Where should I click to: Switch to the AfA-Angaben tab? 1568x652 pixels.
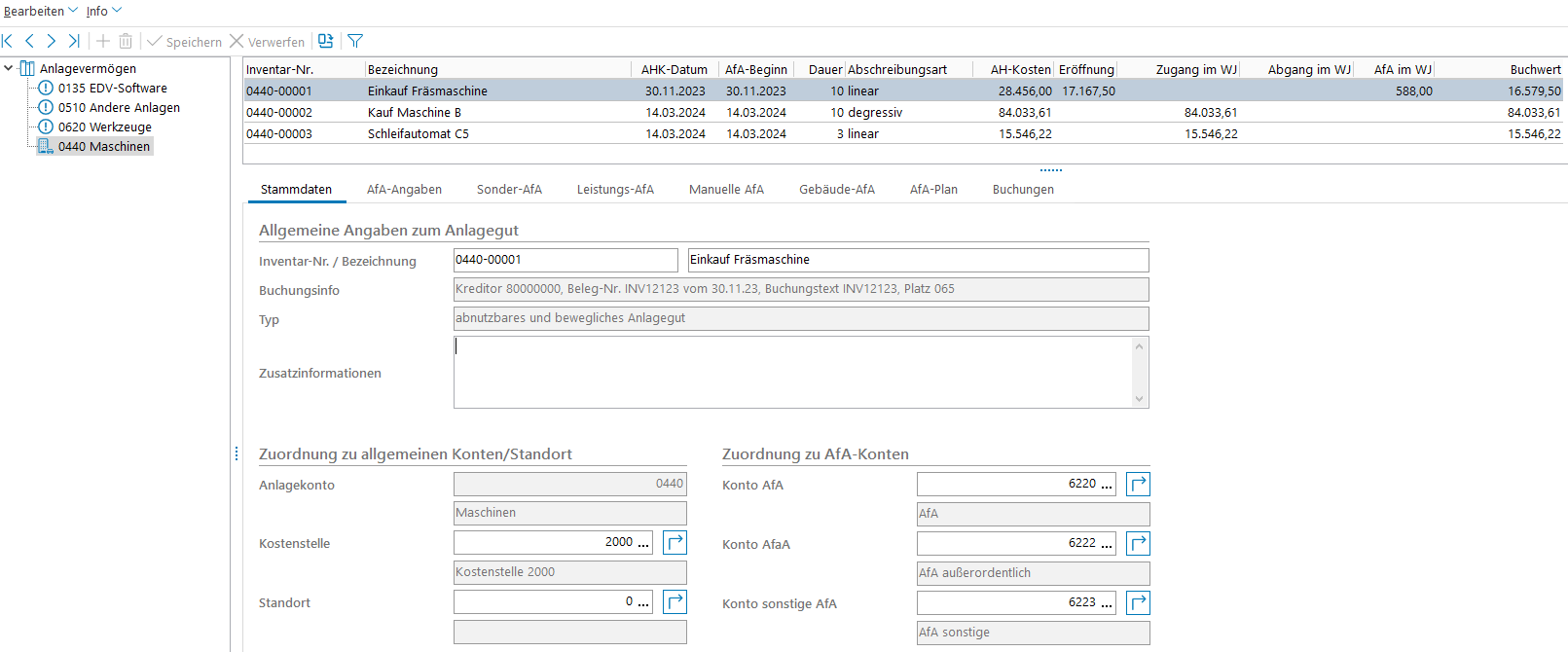coord(404,190)
